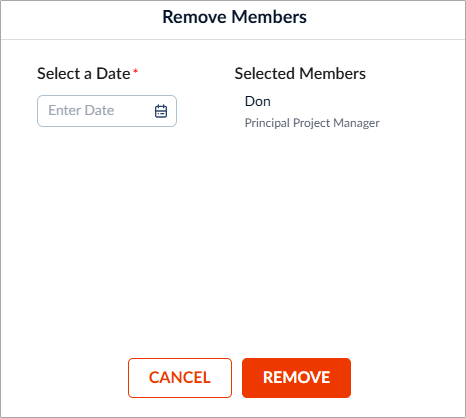This screenshot has height=418, width=466.
Task: Cancel the Remove Members dialog
Action: [x=180, y=378]
